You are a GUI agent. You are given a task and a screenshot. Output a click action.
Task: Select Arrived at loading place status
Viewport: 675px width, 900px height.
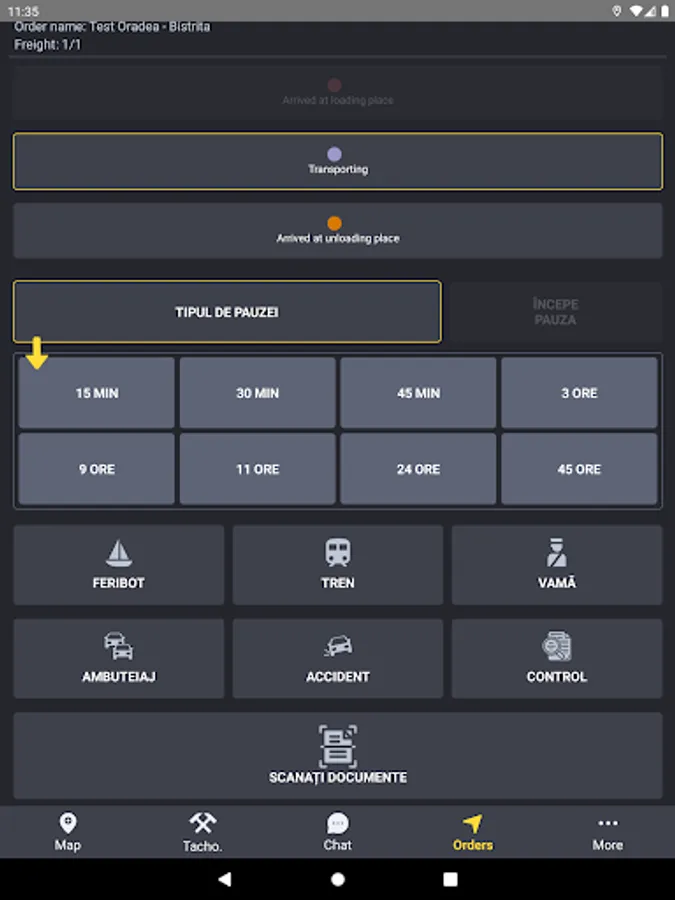point(338,92)
